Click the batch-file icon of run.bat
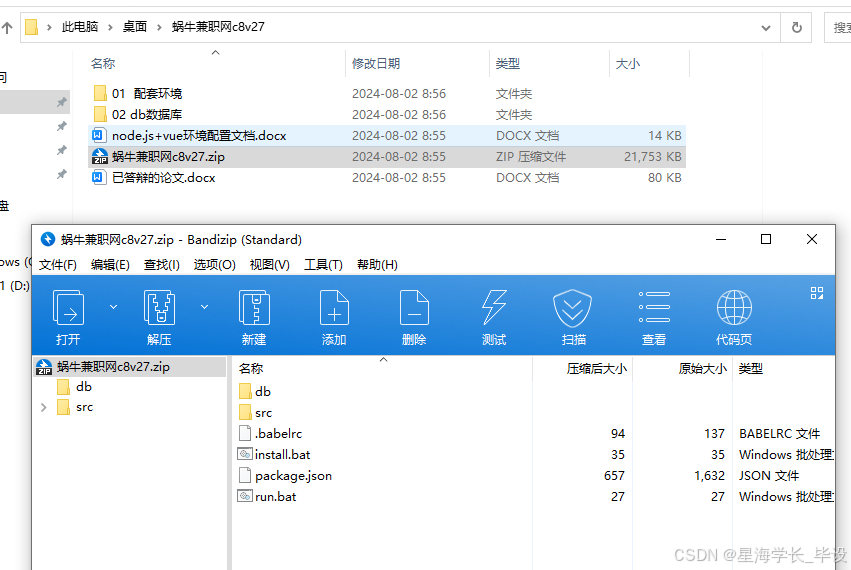 [245, 496]
